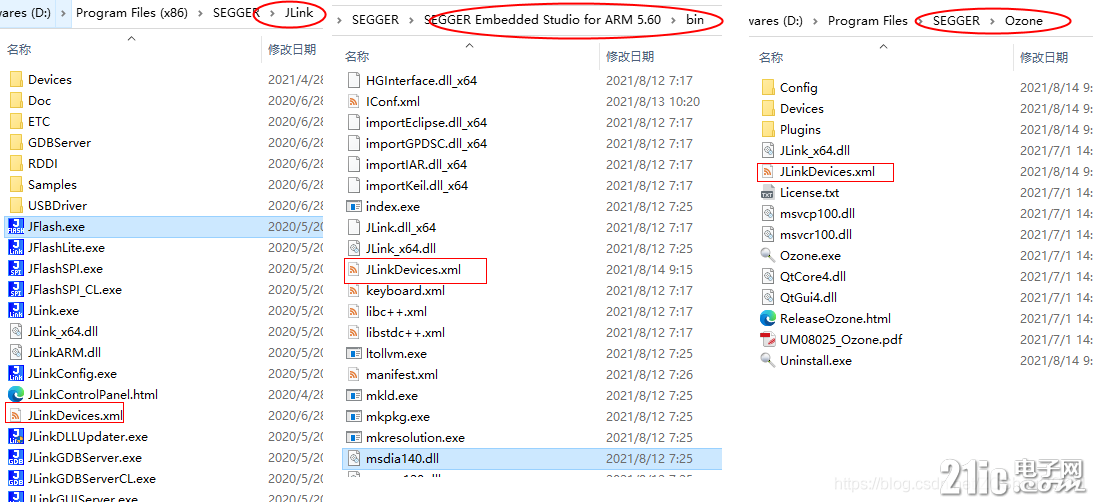Select importKeil.dll_x64 file

tap(417, 185)
